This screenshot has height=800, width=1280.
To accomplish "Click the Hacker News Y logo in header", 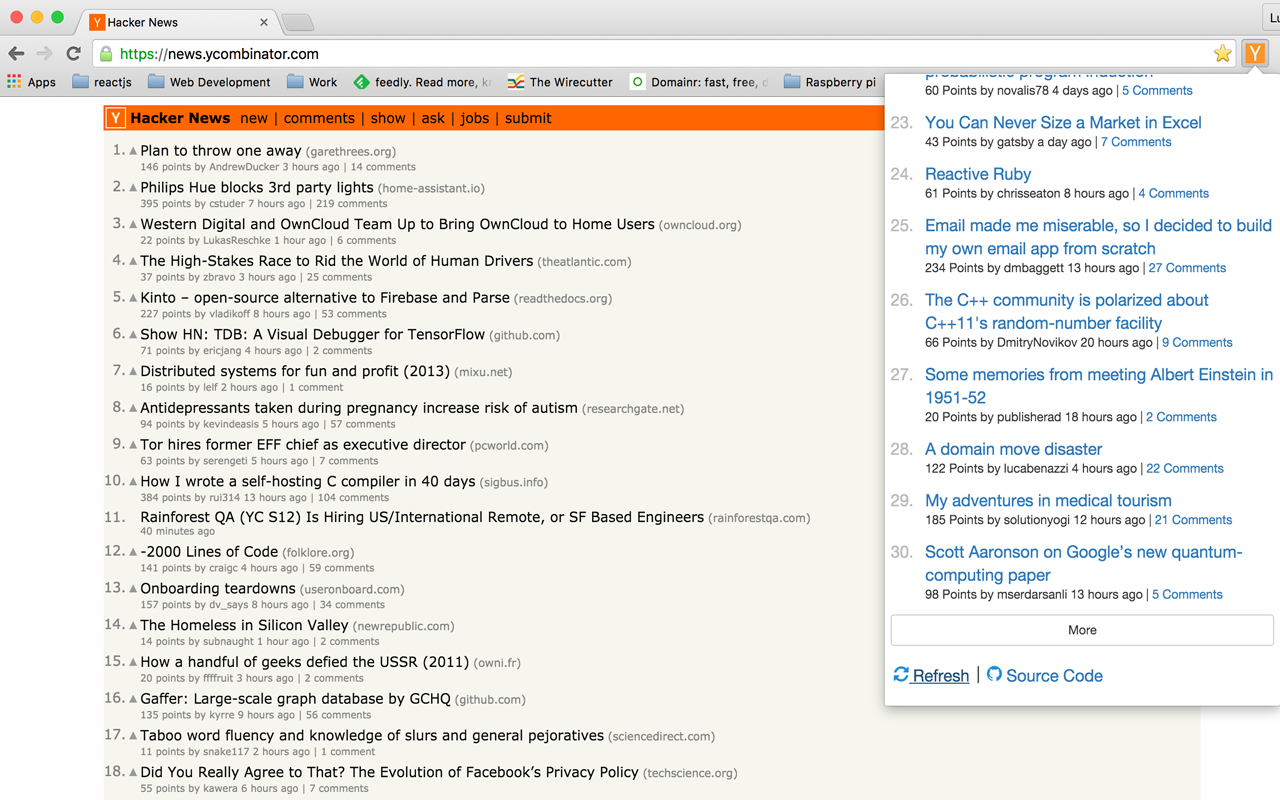I will (116, 118).
